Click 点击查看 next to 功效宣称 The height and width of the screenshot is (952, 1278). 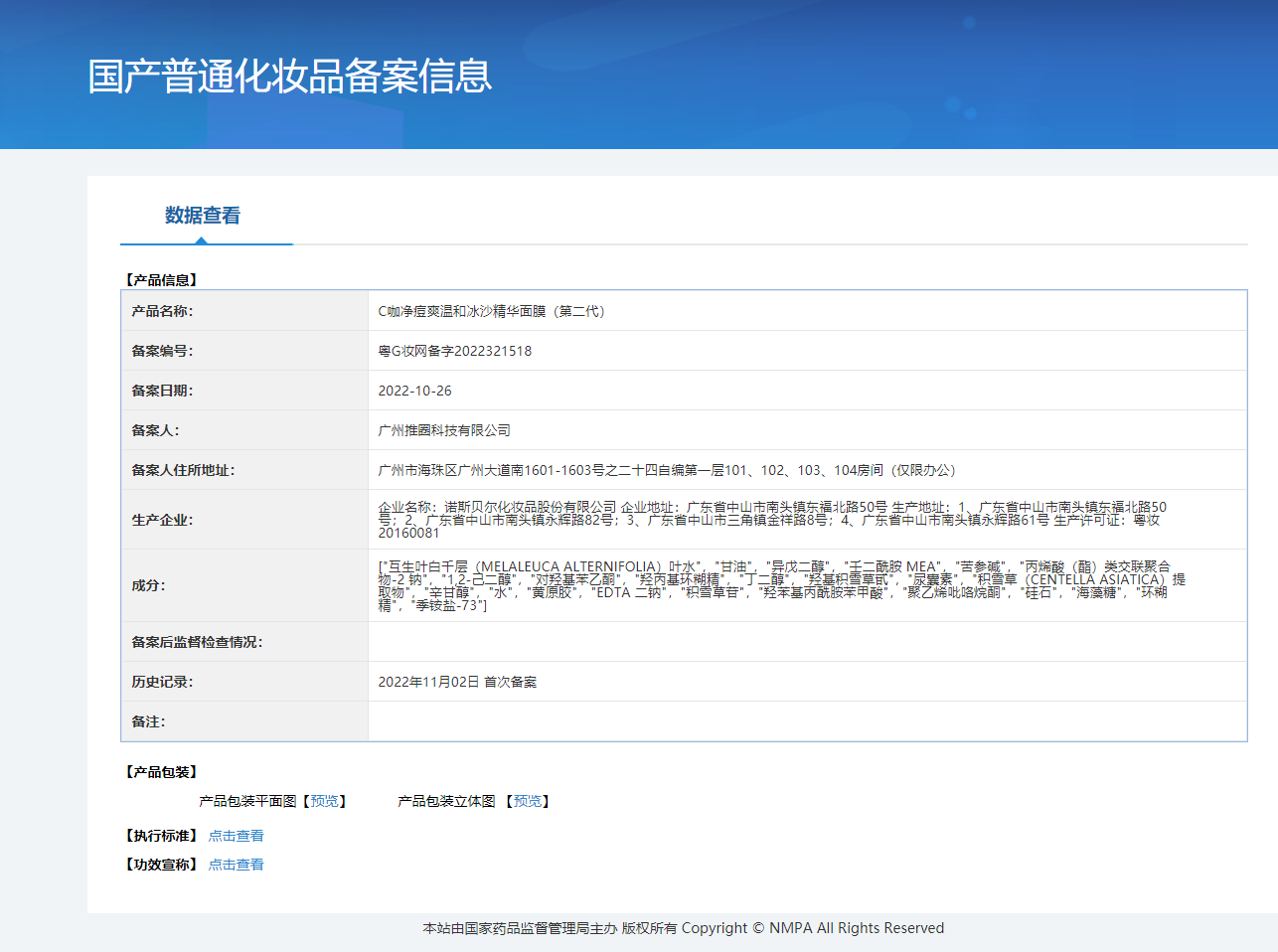[x=236, y=865]
